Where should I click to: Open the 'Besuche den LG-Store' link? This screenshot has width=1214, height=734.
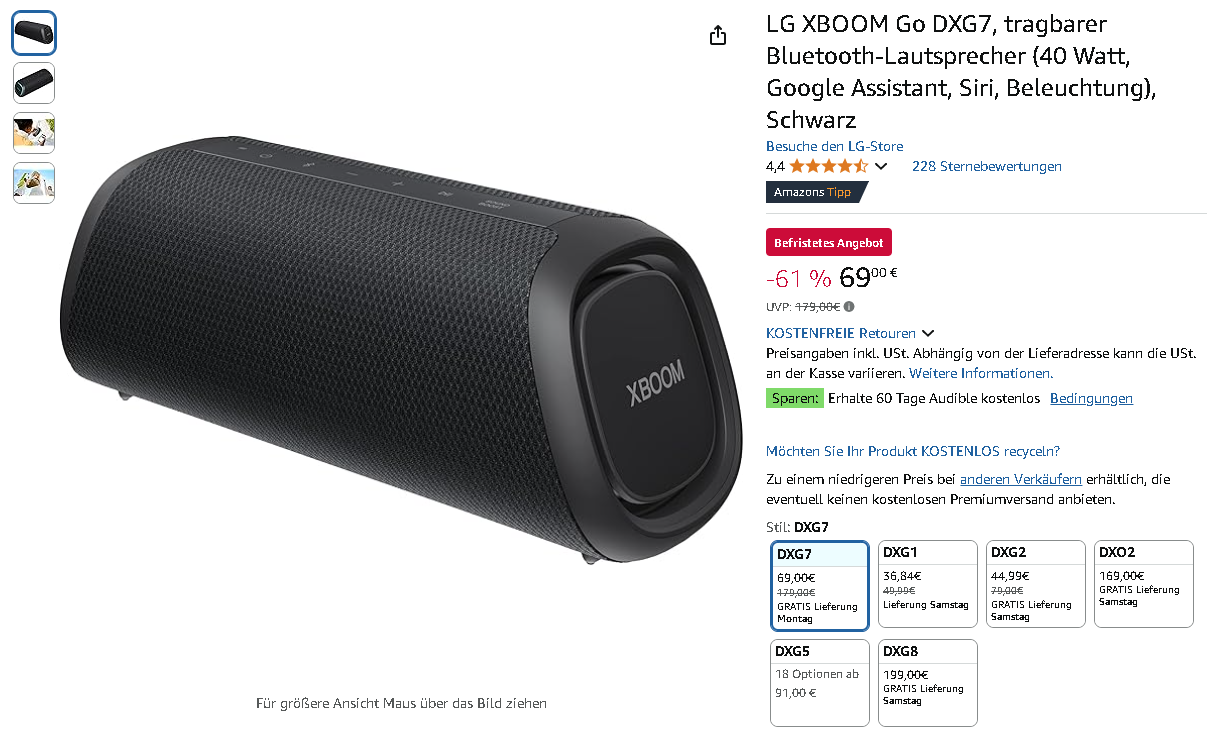[834, 146]
